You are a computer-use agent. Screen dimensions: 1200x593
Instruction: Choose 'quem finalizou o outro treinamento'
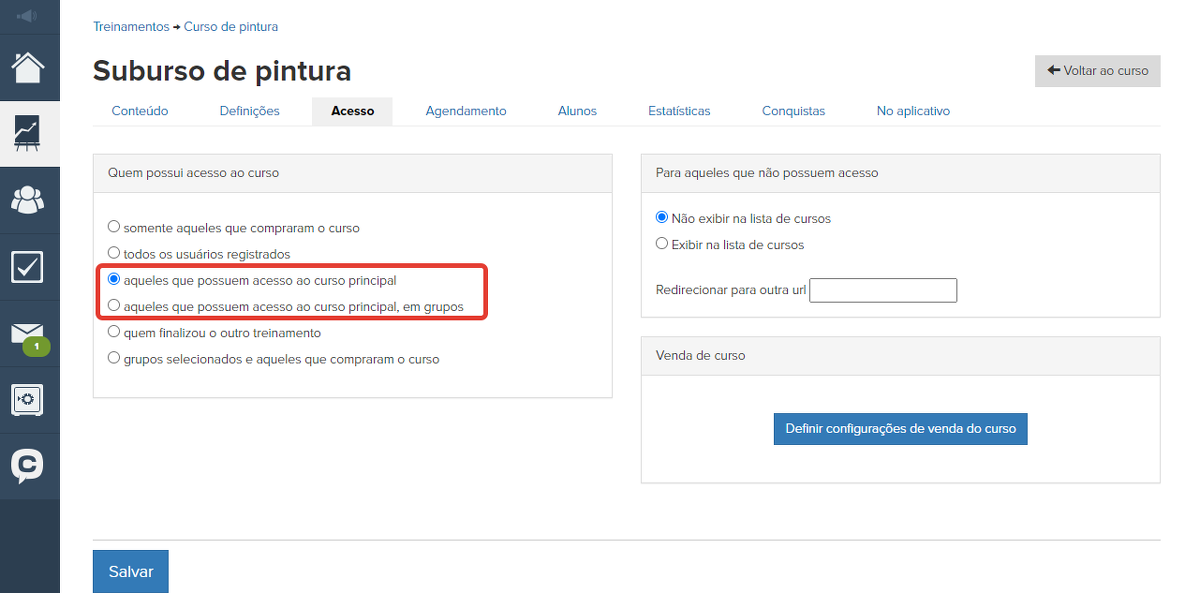coord(114,332)
